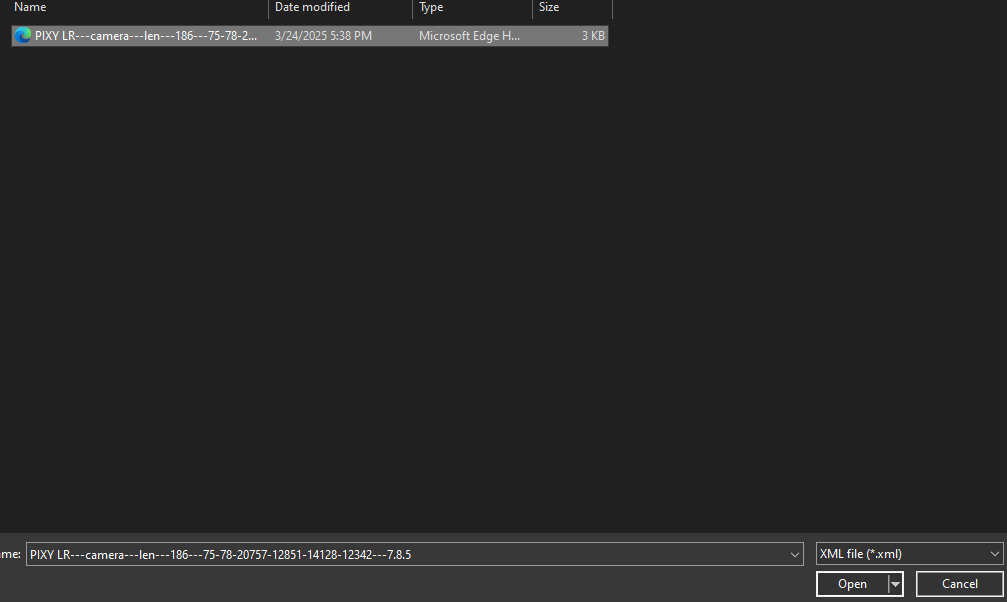The width and height of the screenshot is (1007, 602).
Task: Open the XML file type filter dropdown
Action: coord(908,554)
